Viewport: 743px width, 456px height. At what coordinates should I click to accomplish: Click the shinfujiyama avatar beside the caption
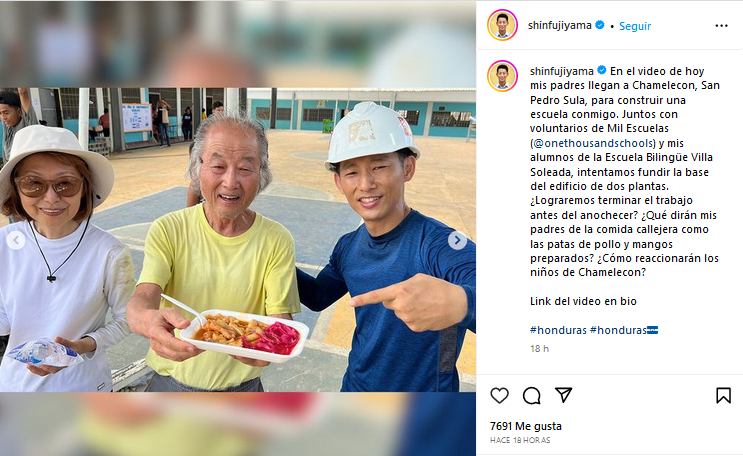click(x=502, y=76)
